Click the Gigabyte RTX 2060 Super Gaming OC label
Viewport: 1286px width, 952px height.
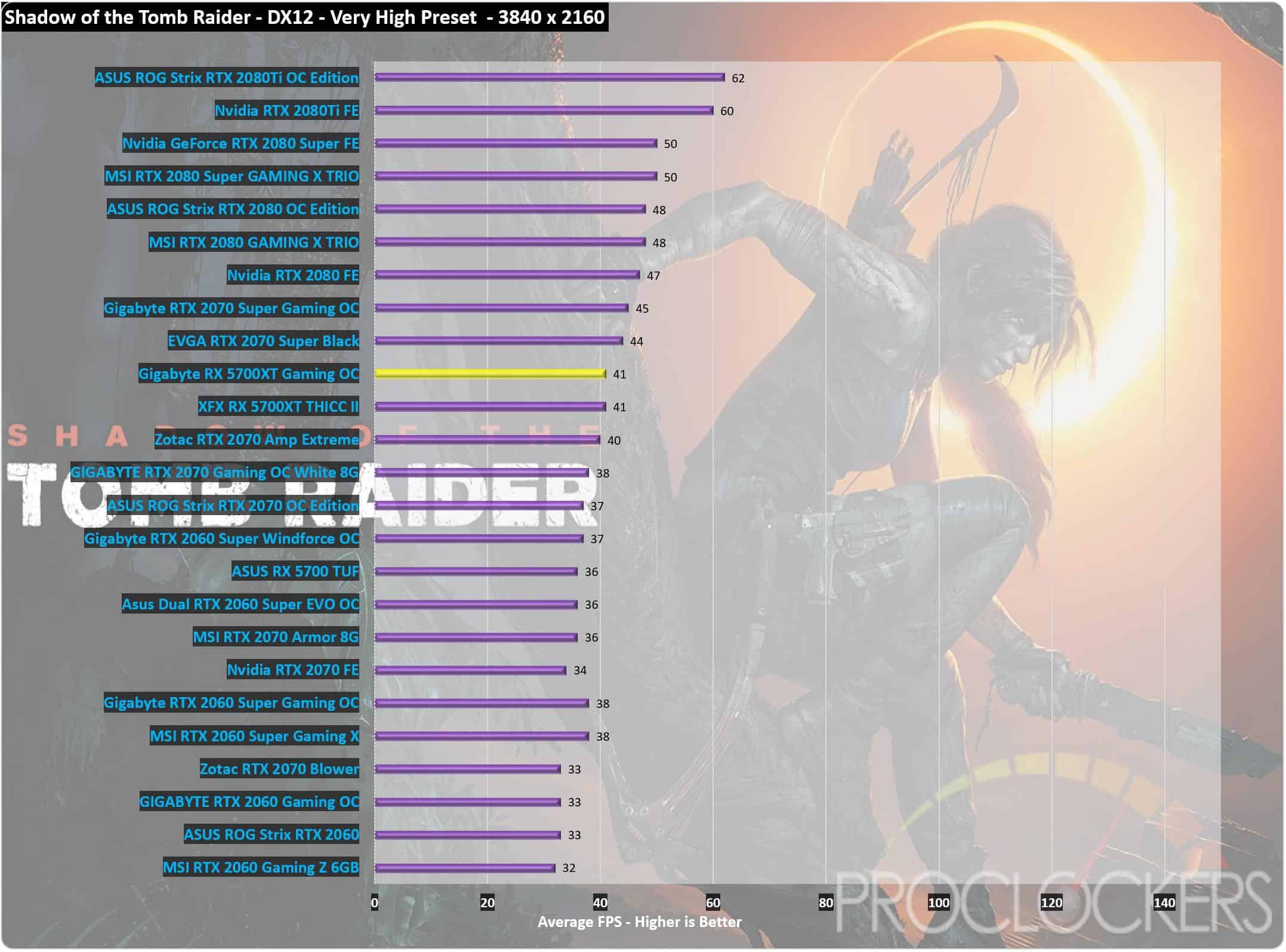[232, 703]
